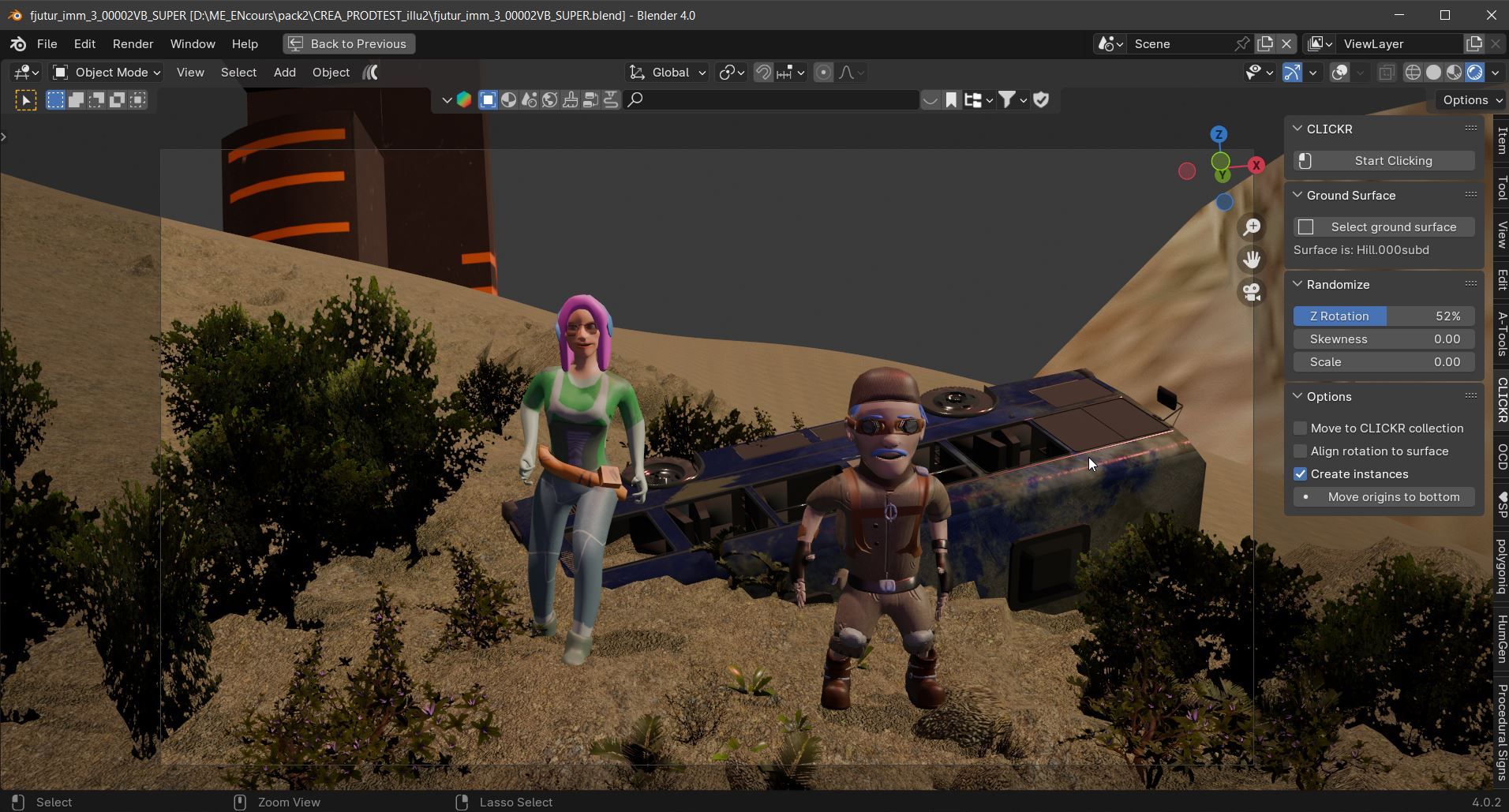This screenshot has height=812, width=1509.
Task: Toggle the viewport gizmos button
Action: click(1292, 73)
